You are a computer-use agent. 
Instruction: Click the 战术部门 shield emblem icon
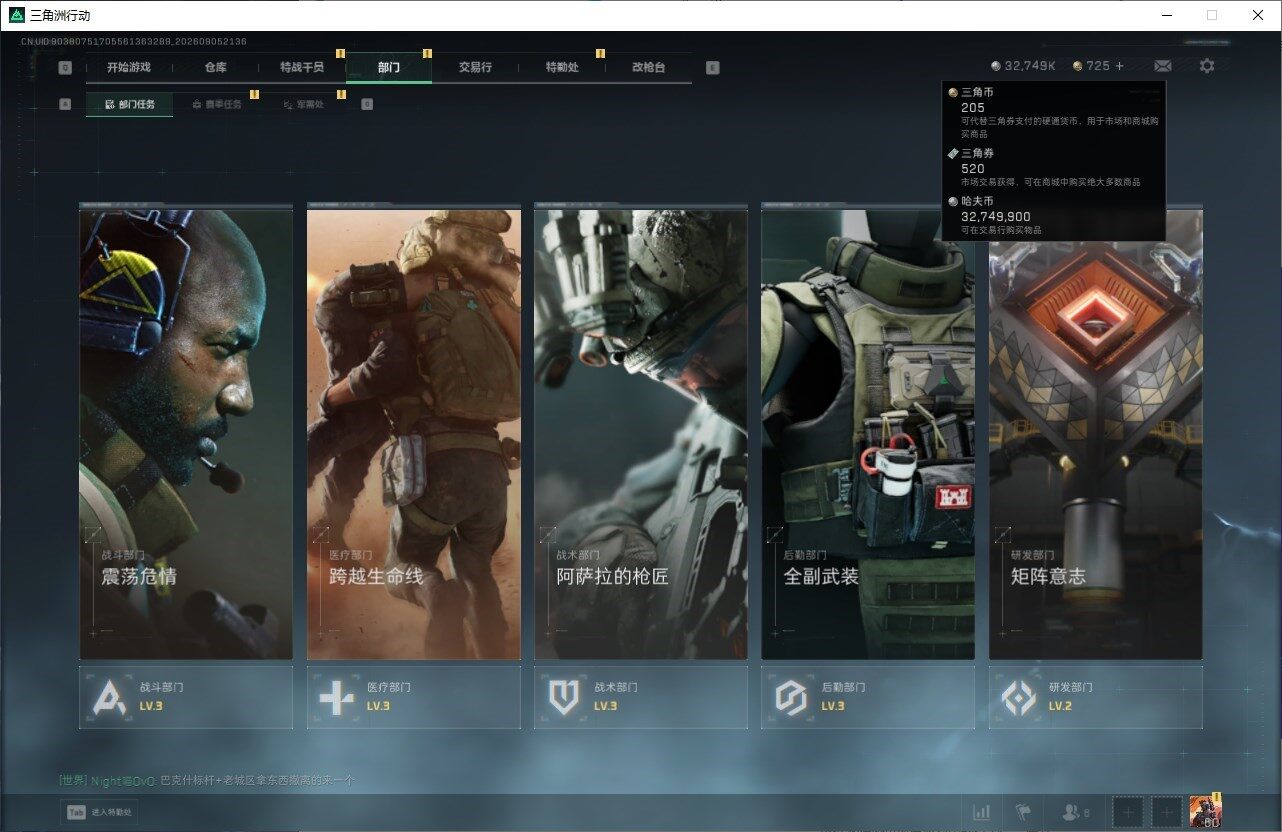564,697
